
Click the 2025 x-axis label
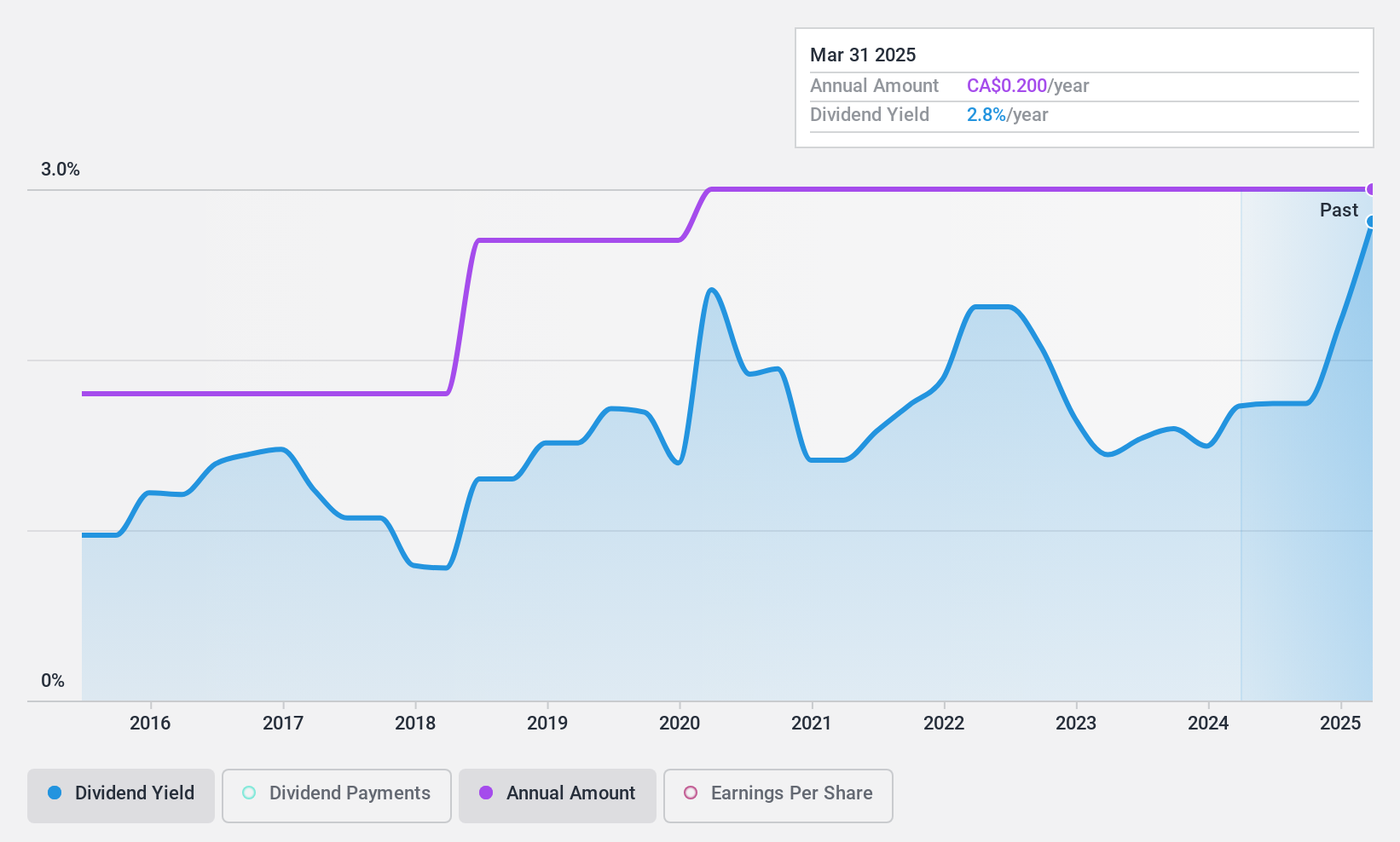(x=1340, y=724)
